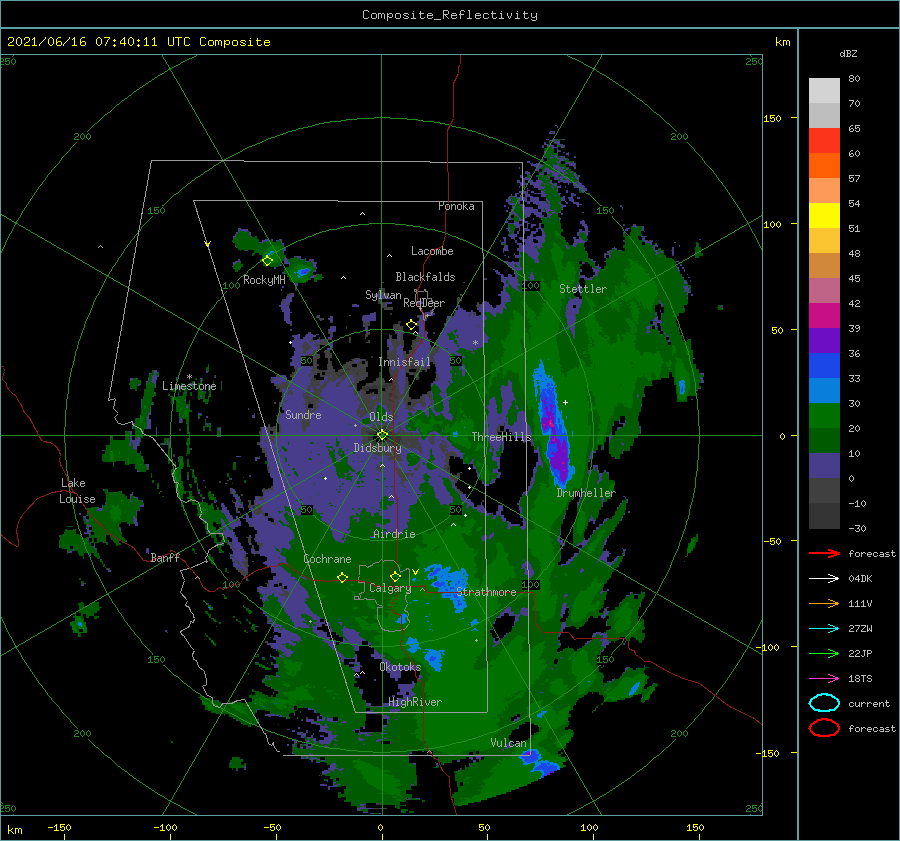Click the HighRiver city label
The height and width of the screenshot is (841, 900).
pos(414,702)
